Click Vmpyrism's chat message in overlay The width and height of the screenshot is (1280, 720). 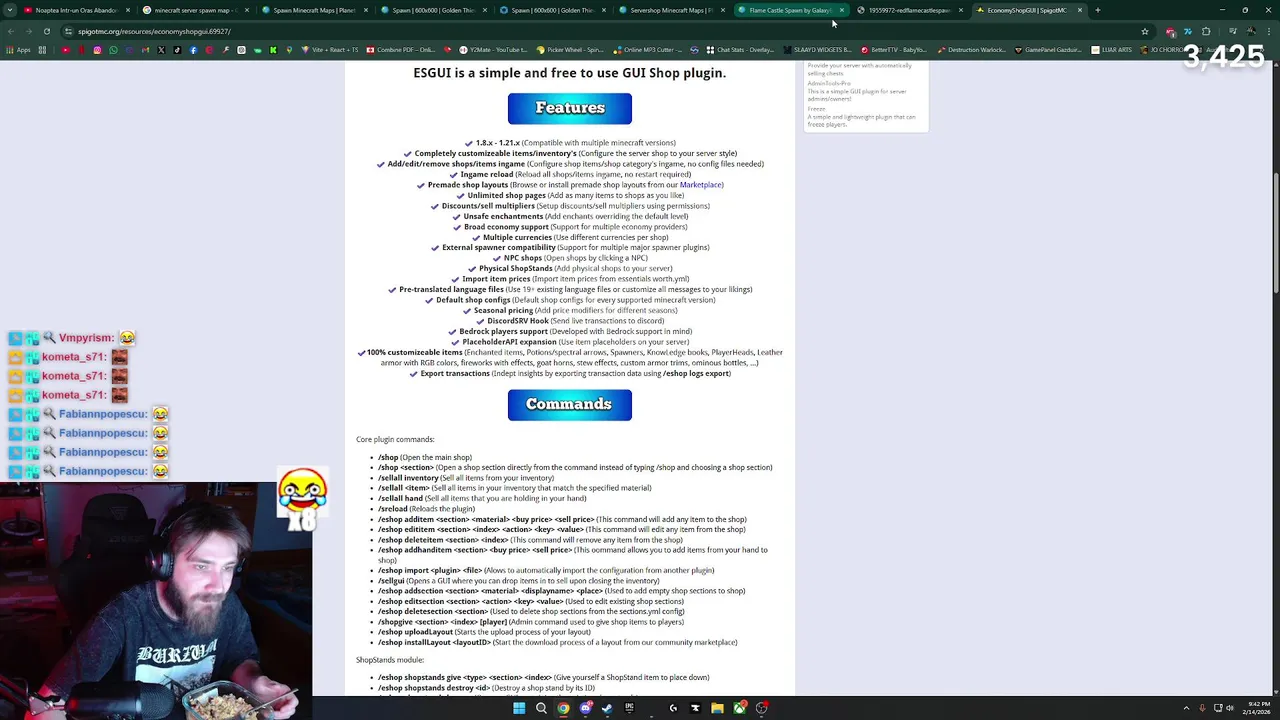pyautogui.click(x=72, y=338)
